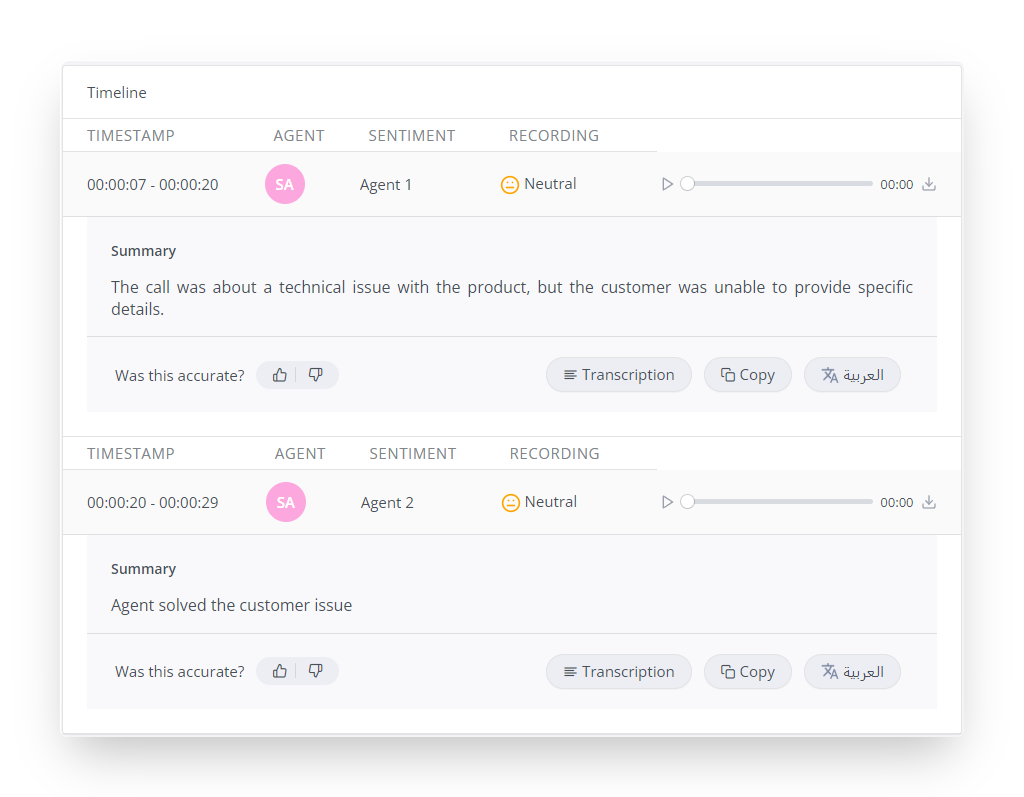1024x797 pixels.
Task: Select the 00:00:20 - 00:00:29 timestamp
Action: 152,503
